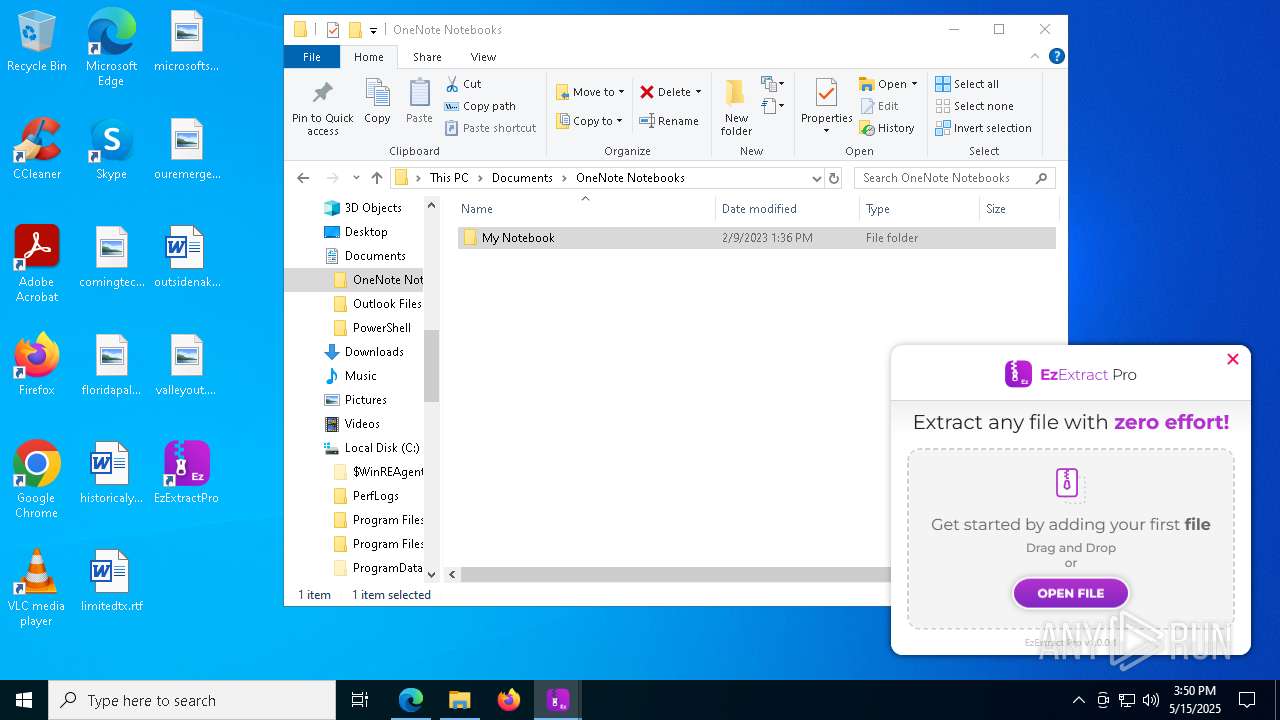Click OPEN FILE in EzExtract Pro
The width and height of the screenshot is (1280, 720).
click(1071, 593)
